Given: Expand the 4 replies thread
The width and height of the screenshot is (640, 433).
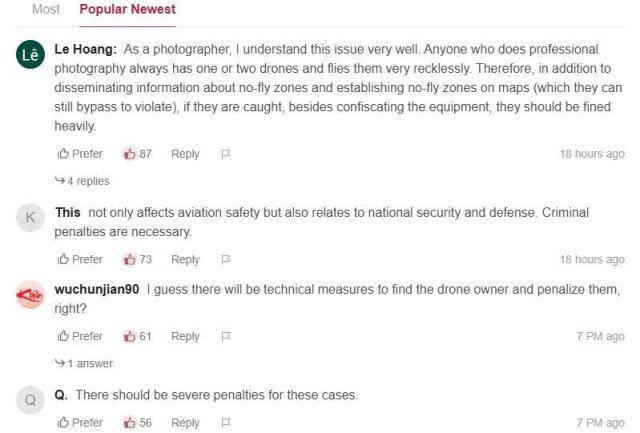Looking at the screenshot, I should coord(83,181).
